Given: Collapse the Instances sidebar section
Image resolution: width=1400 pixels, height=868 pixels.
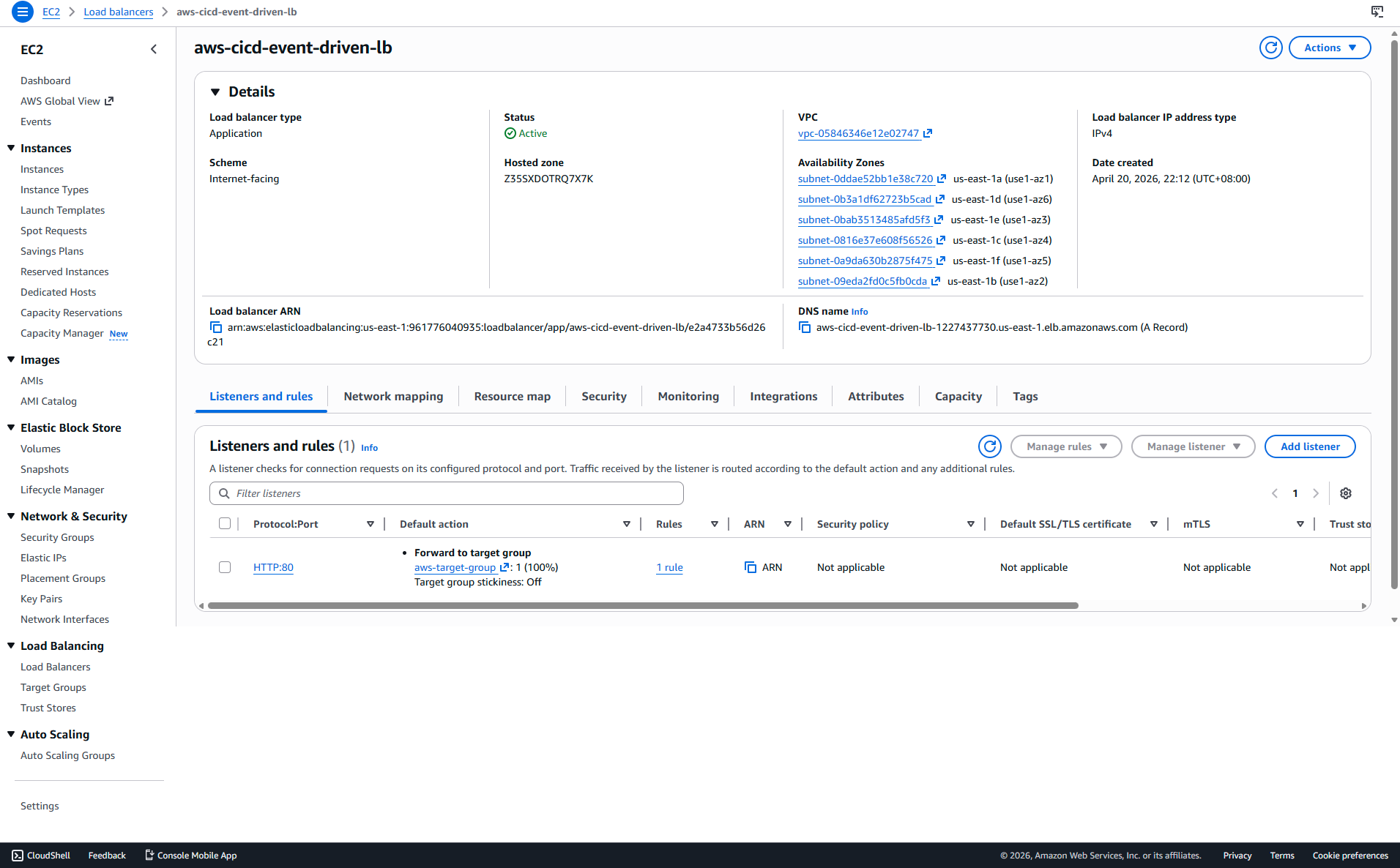Looking at the screenshot, I should click(x=11, y=148).
